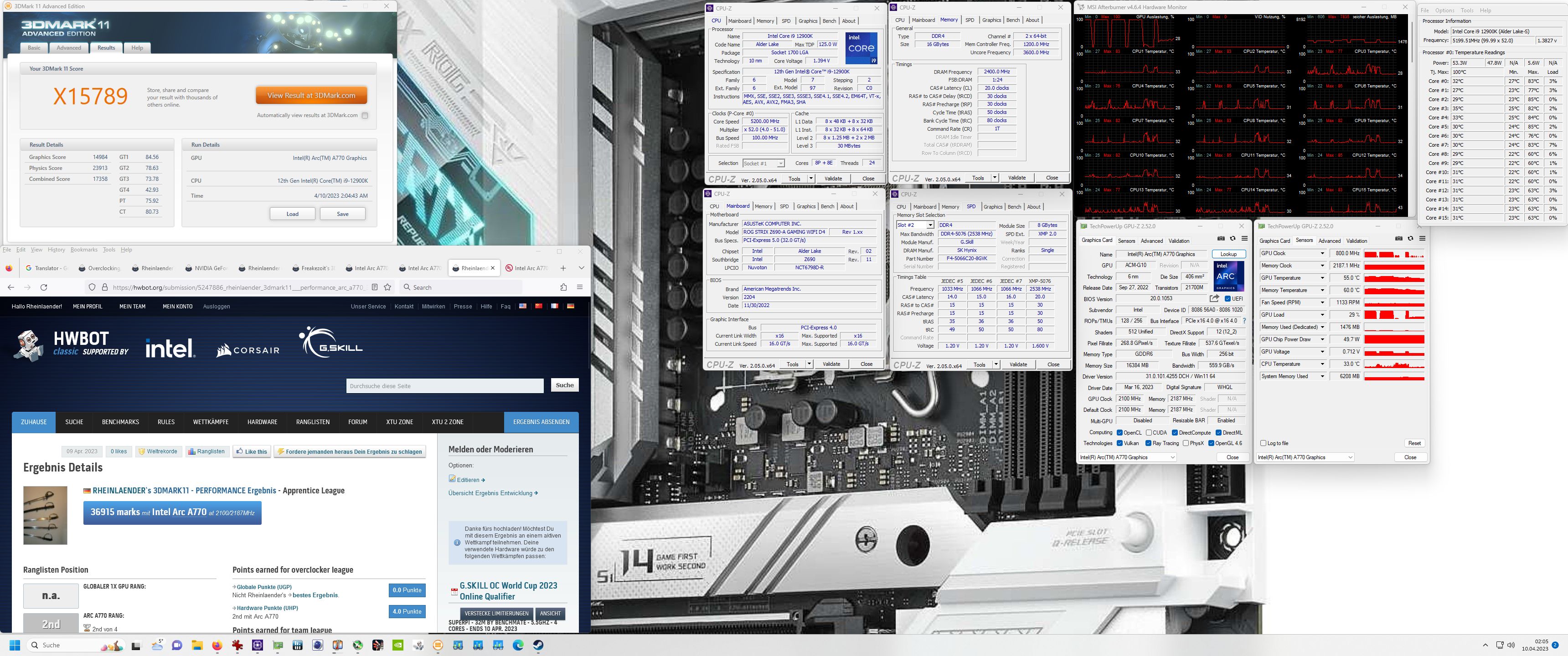Viewport: 1568px width, 656px height.
Task: List all Firefox tabs with chevron
Action: click(x=581, y=268)
